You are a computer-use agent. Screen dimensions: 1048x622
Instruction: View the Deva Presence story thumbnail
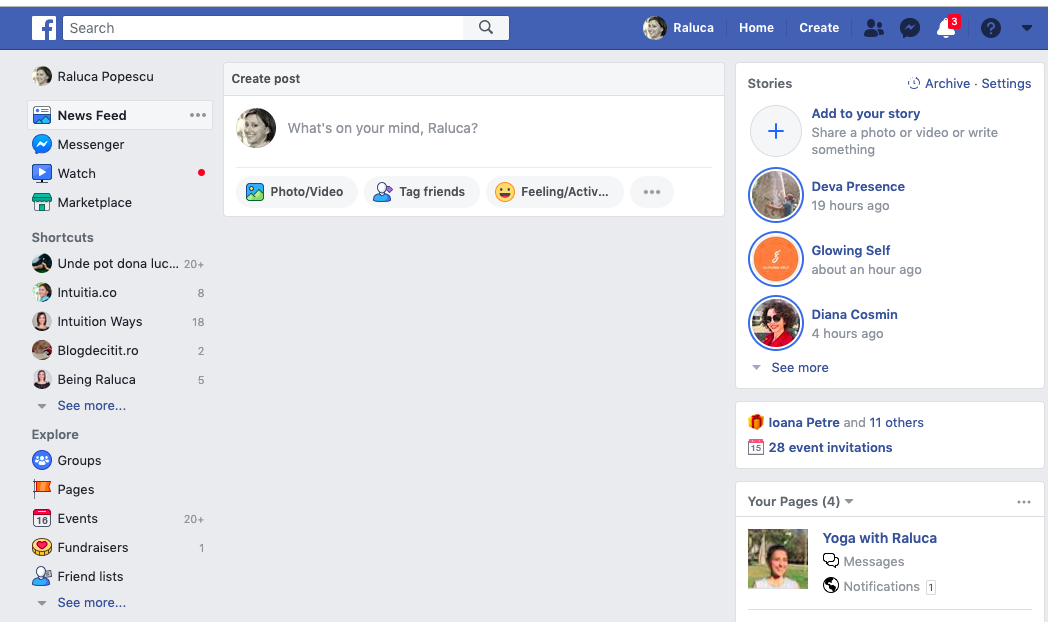coord(775,195)
